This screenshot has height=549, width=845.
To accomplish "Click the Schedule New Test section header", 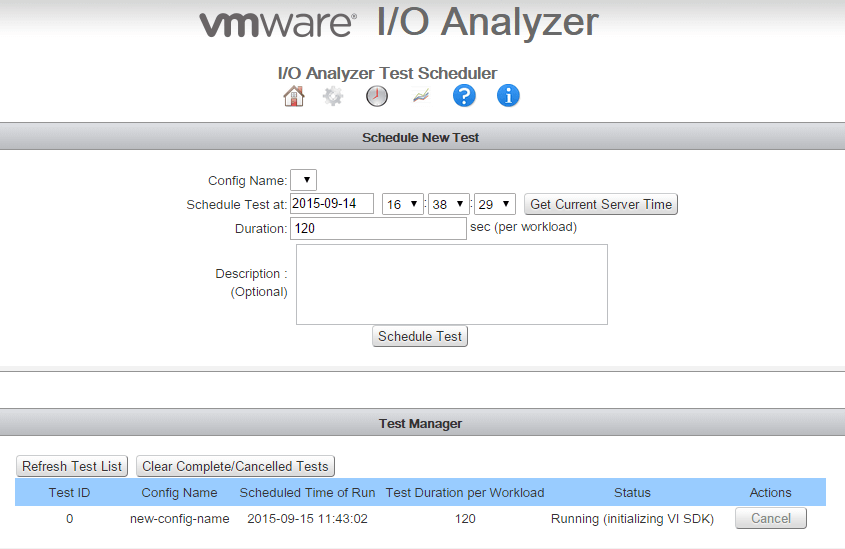I will pos(420,137).
